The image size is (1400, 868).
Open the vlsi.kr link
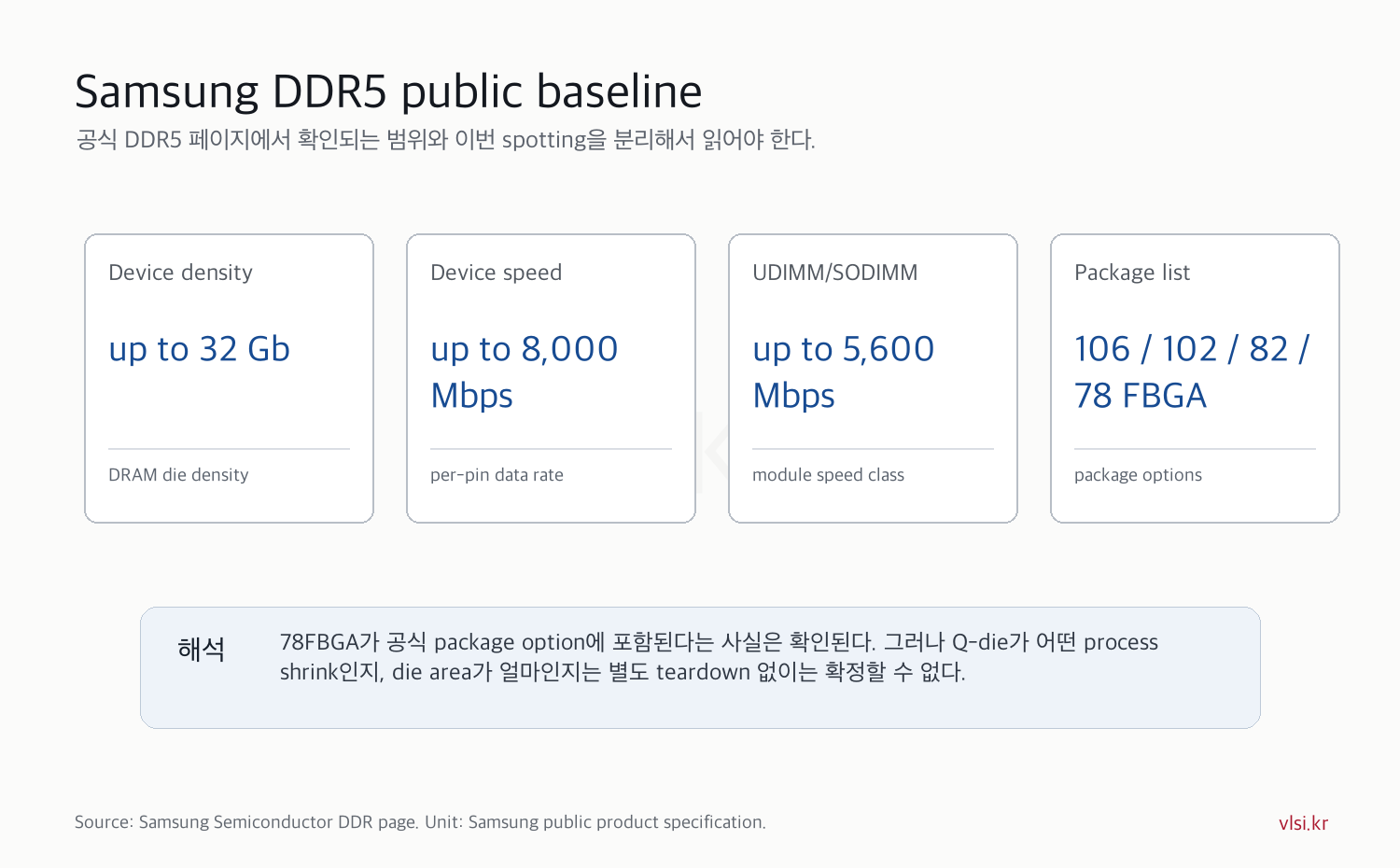click(x=1303, y=823)
